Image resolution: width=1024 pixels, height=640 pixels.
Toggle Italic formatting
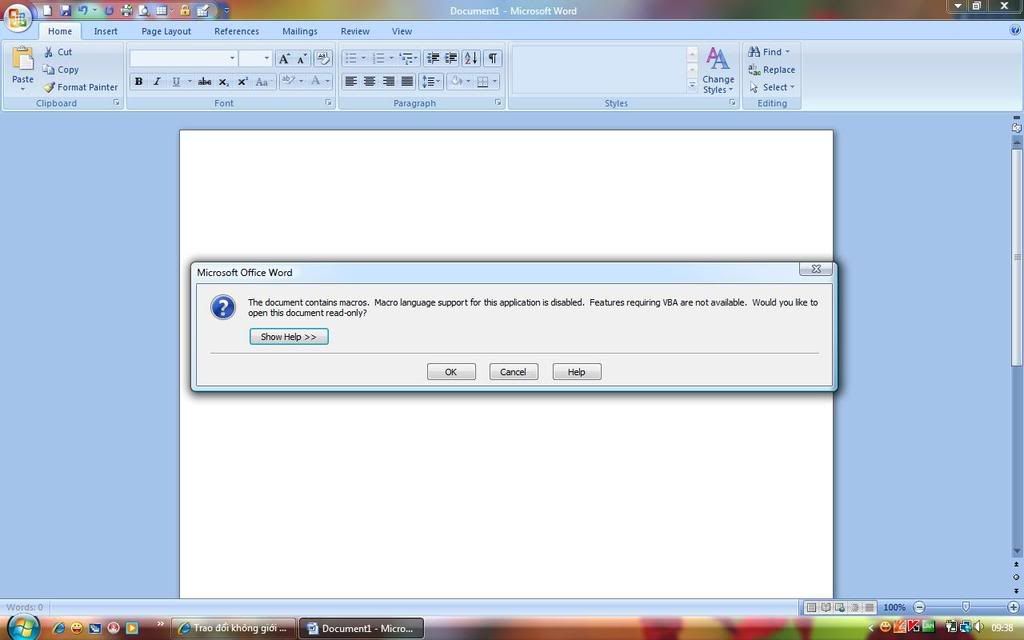(x=157, y=81)
